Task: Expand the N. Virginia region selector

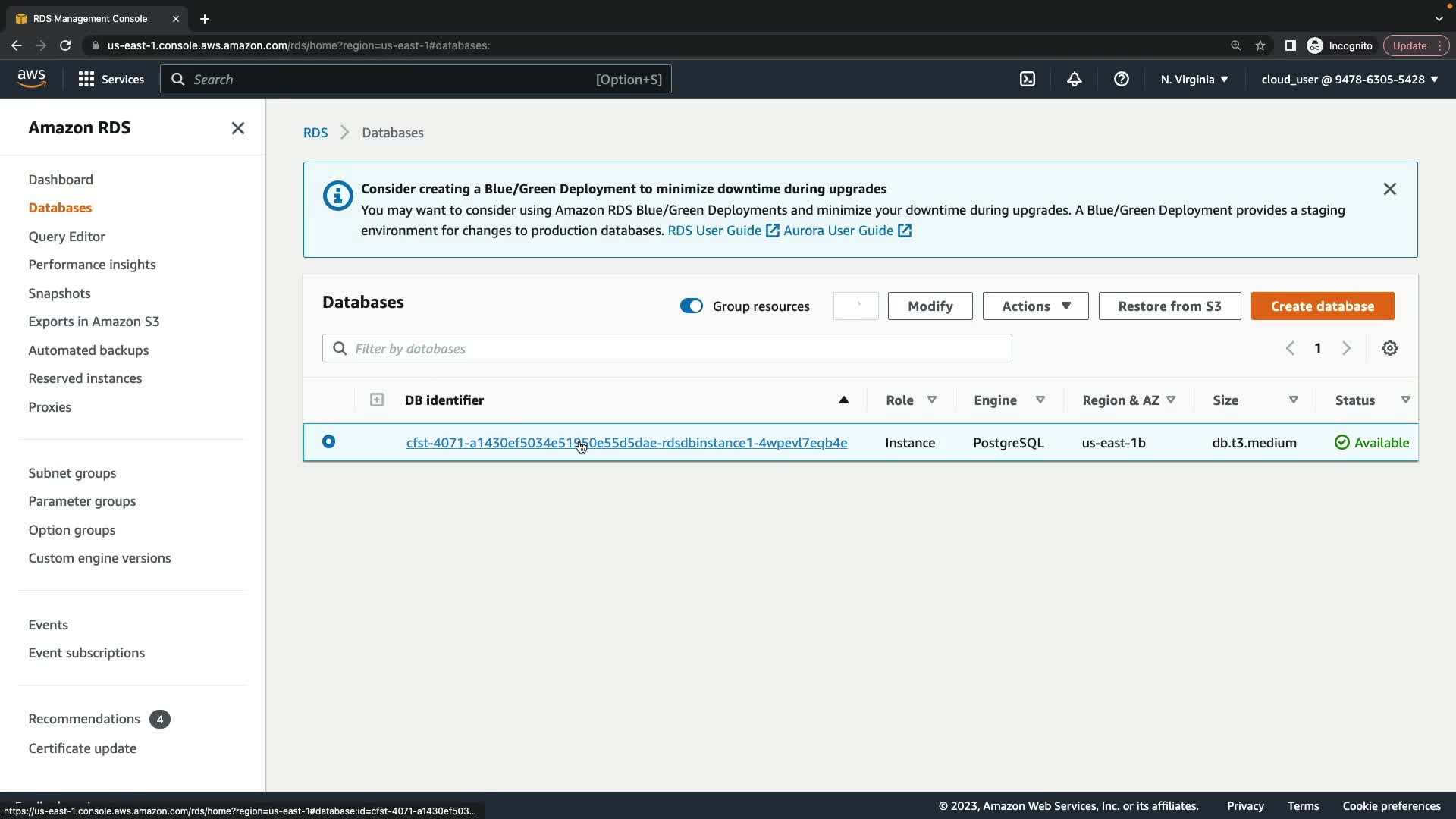Action: [1194, 79]
